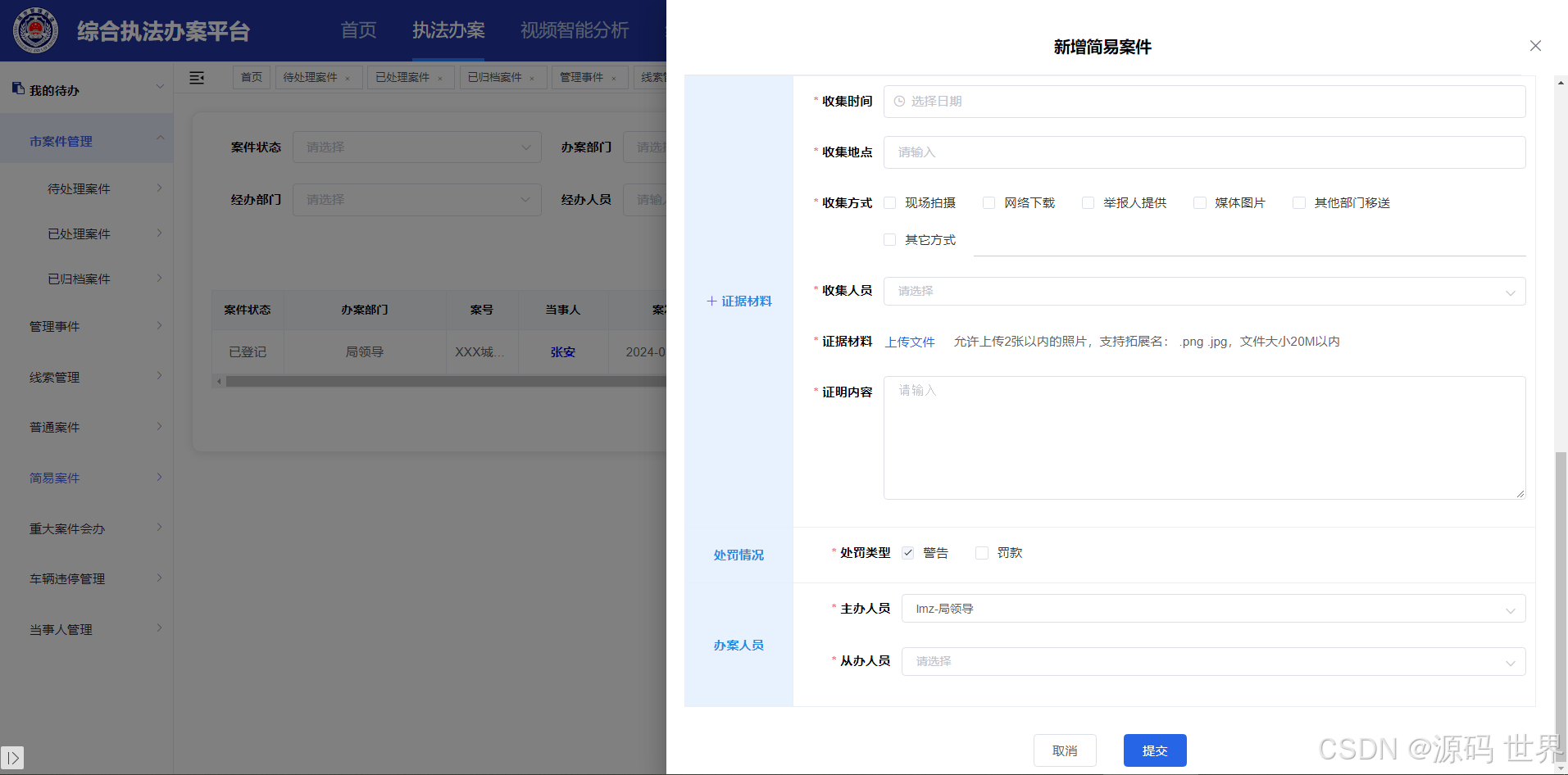This screenshot has height=775, width=1568.
Task: Open the 主办人员 dropdown showing lmz-局领导
Action: click(x=1213, y=609)
